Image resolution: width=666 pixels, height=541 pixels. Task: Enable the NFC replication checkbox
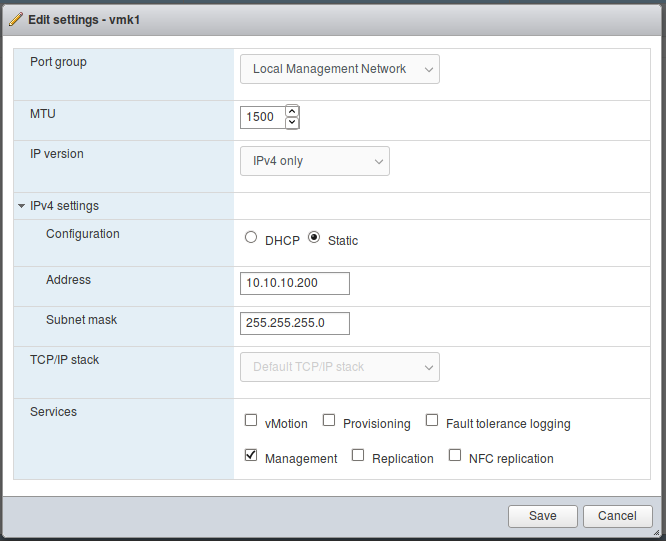[455, 455]
